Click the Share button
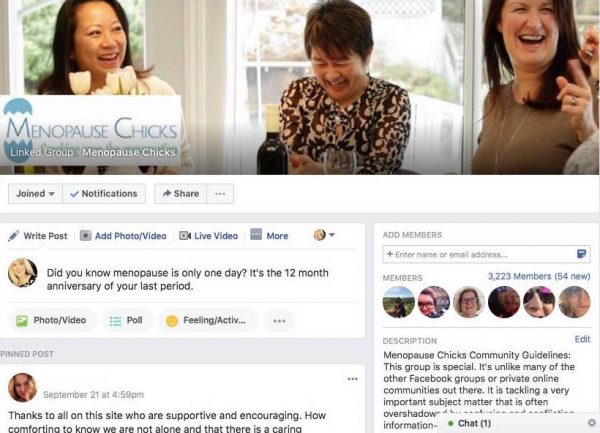600x433 pixels. pos(181,194)
